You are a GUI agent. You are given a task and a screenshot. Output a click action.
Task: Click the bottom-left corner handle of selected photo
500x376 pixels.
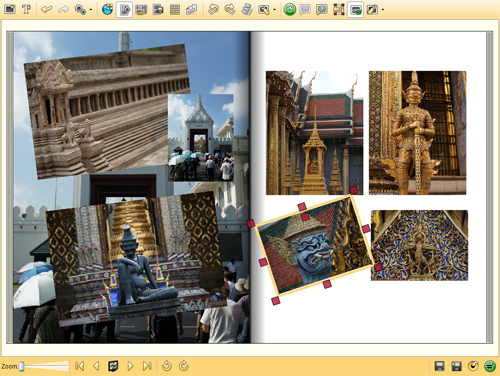click(x=276, y=301)
